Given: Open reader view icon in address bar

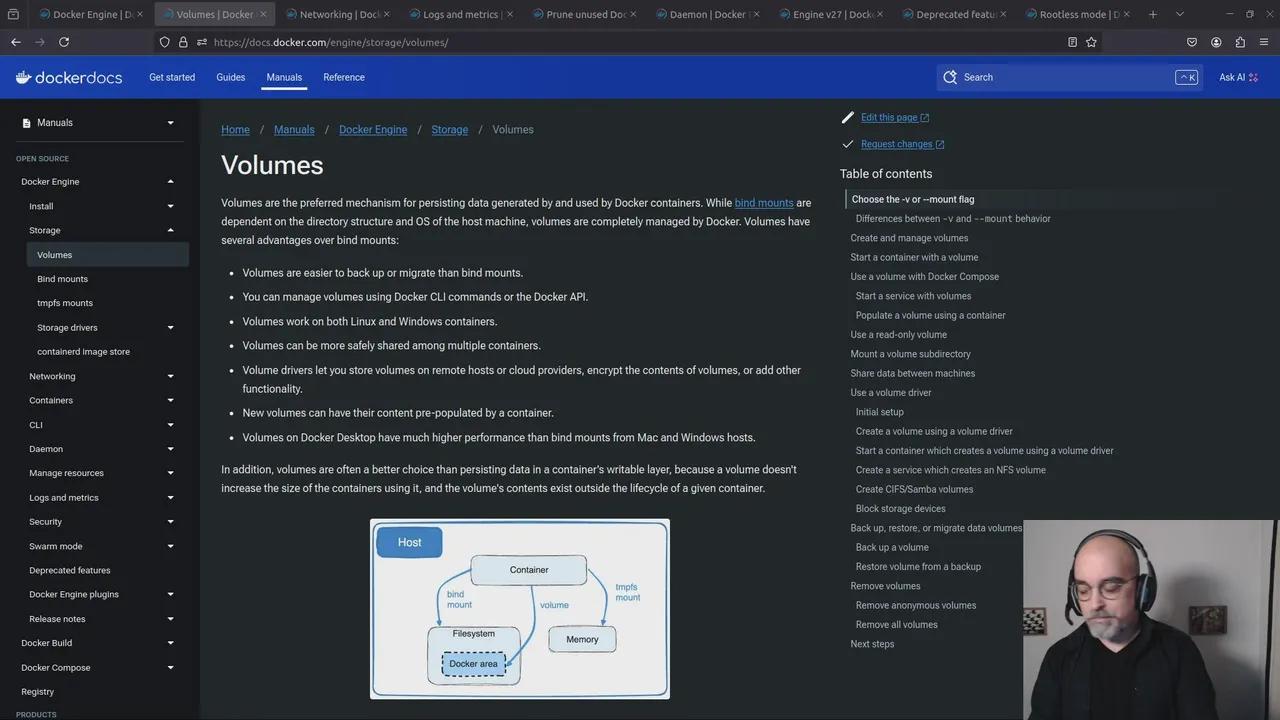Looking at the screenshot, I should [x=1072, y=42].
